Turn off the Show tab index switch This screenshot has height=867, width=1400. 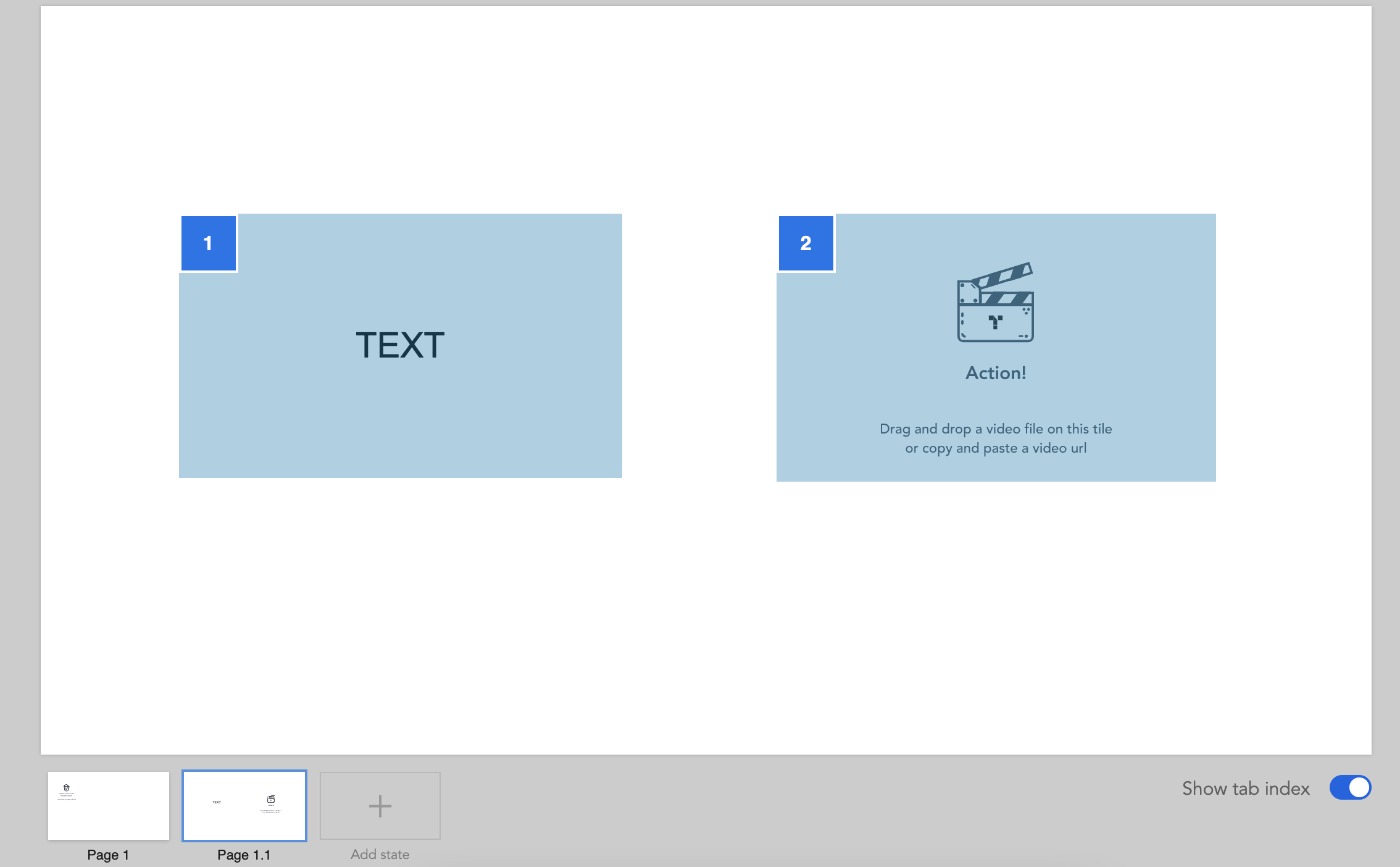[1350, 788]
